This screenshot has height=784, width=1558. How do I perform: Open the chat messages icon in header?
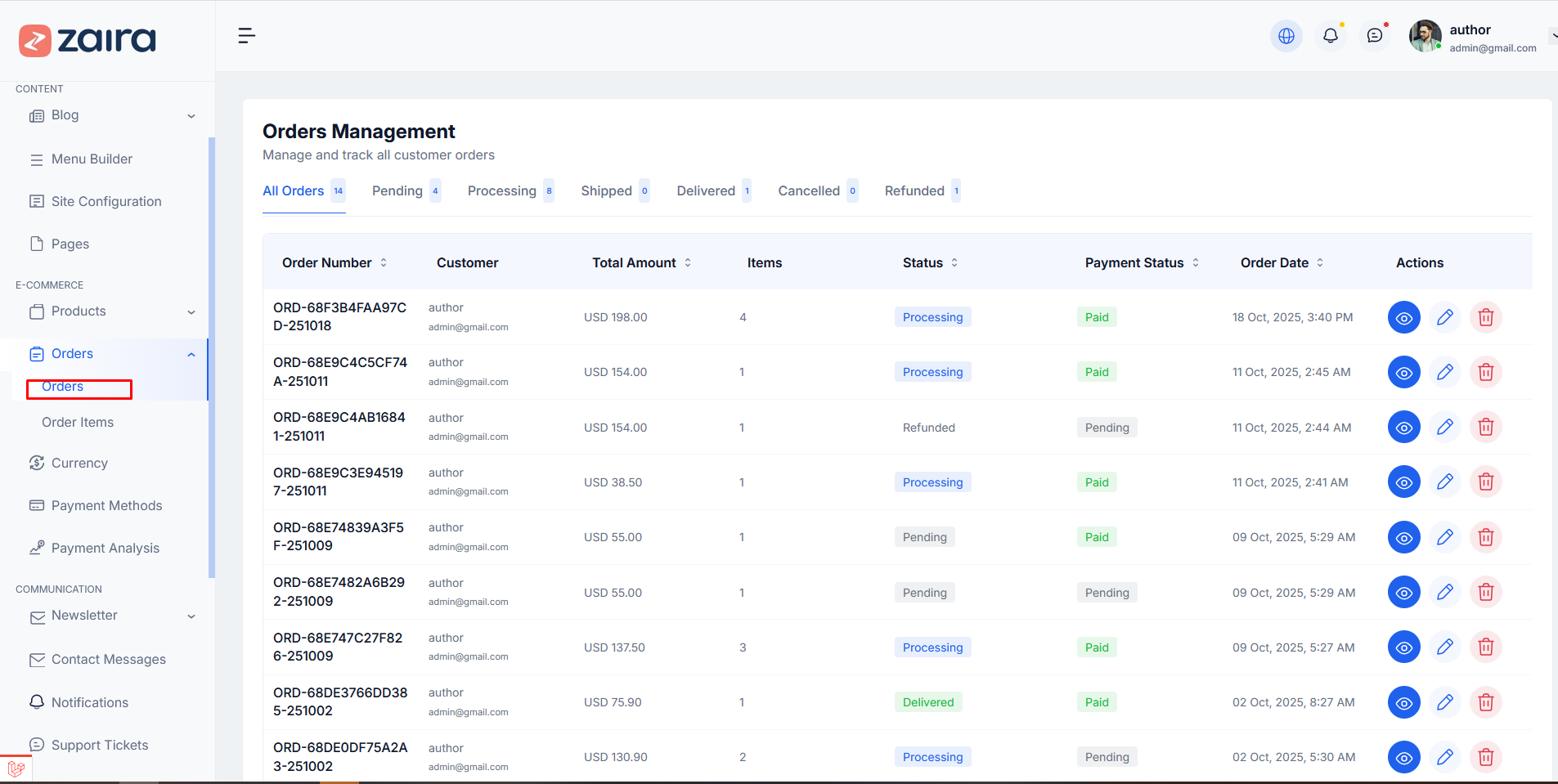(1375, 36)
